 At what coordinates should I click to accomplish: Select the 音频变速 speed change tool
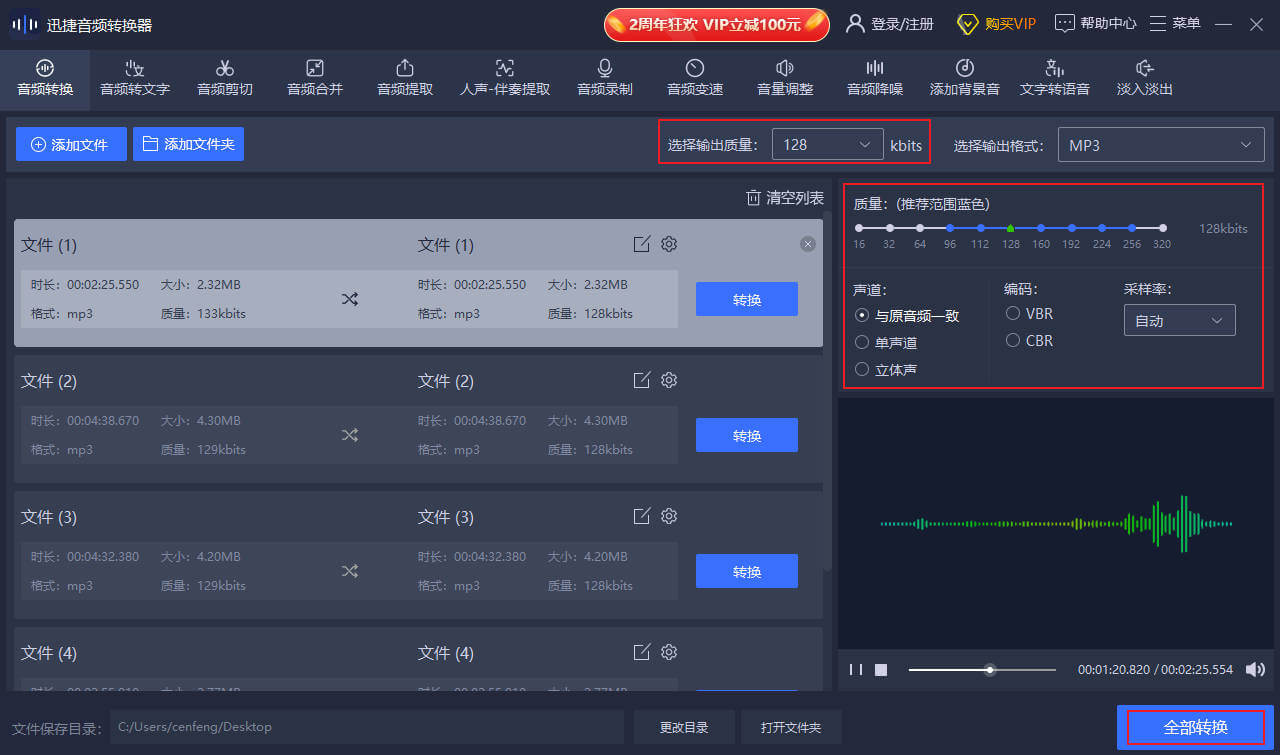(694, 79)
